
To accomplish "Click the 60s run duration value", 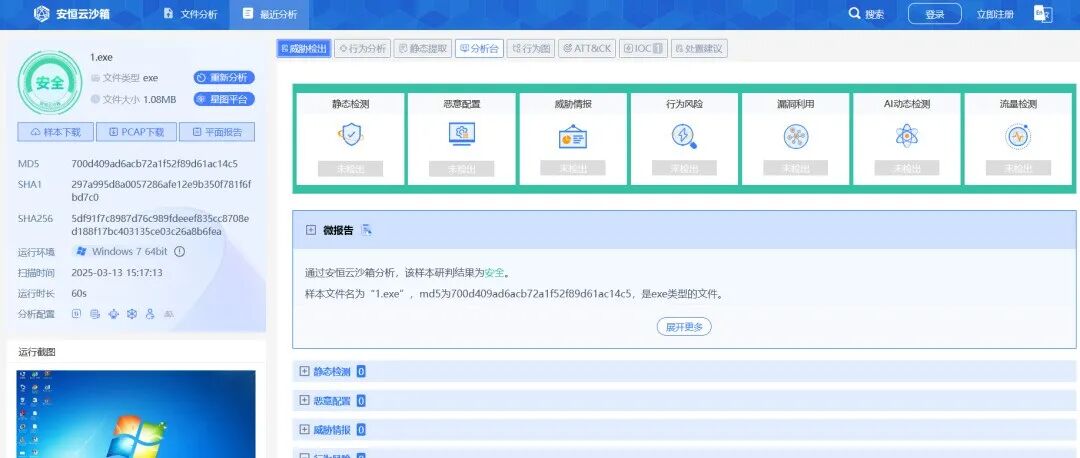I will click(79, 293).
